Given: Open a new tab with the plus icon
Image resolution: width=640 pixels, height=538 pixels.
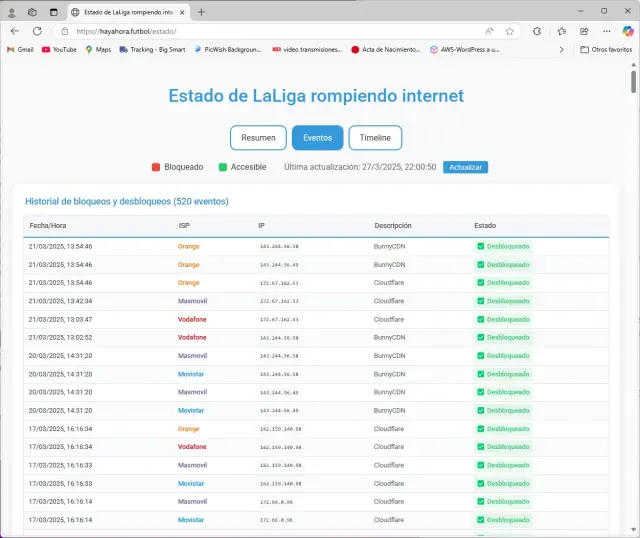Looking at the screenshot, I should [201, 12].
